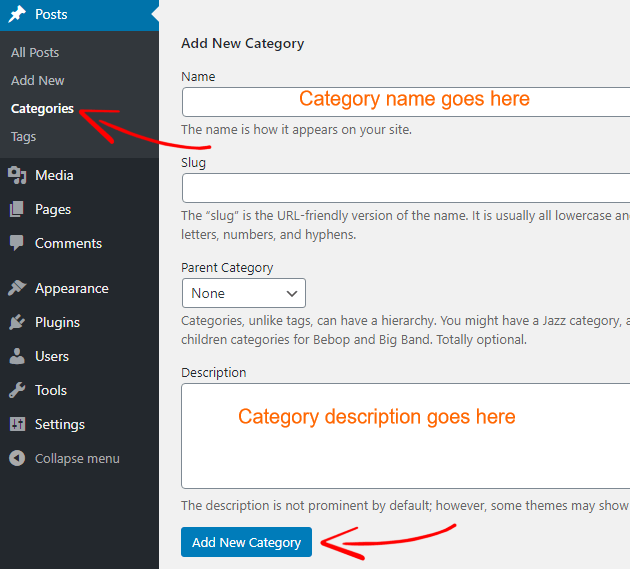
Task: Open the Media menu label
Action: pyautogui.click(x=54, y=176)
